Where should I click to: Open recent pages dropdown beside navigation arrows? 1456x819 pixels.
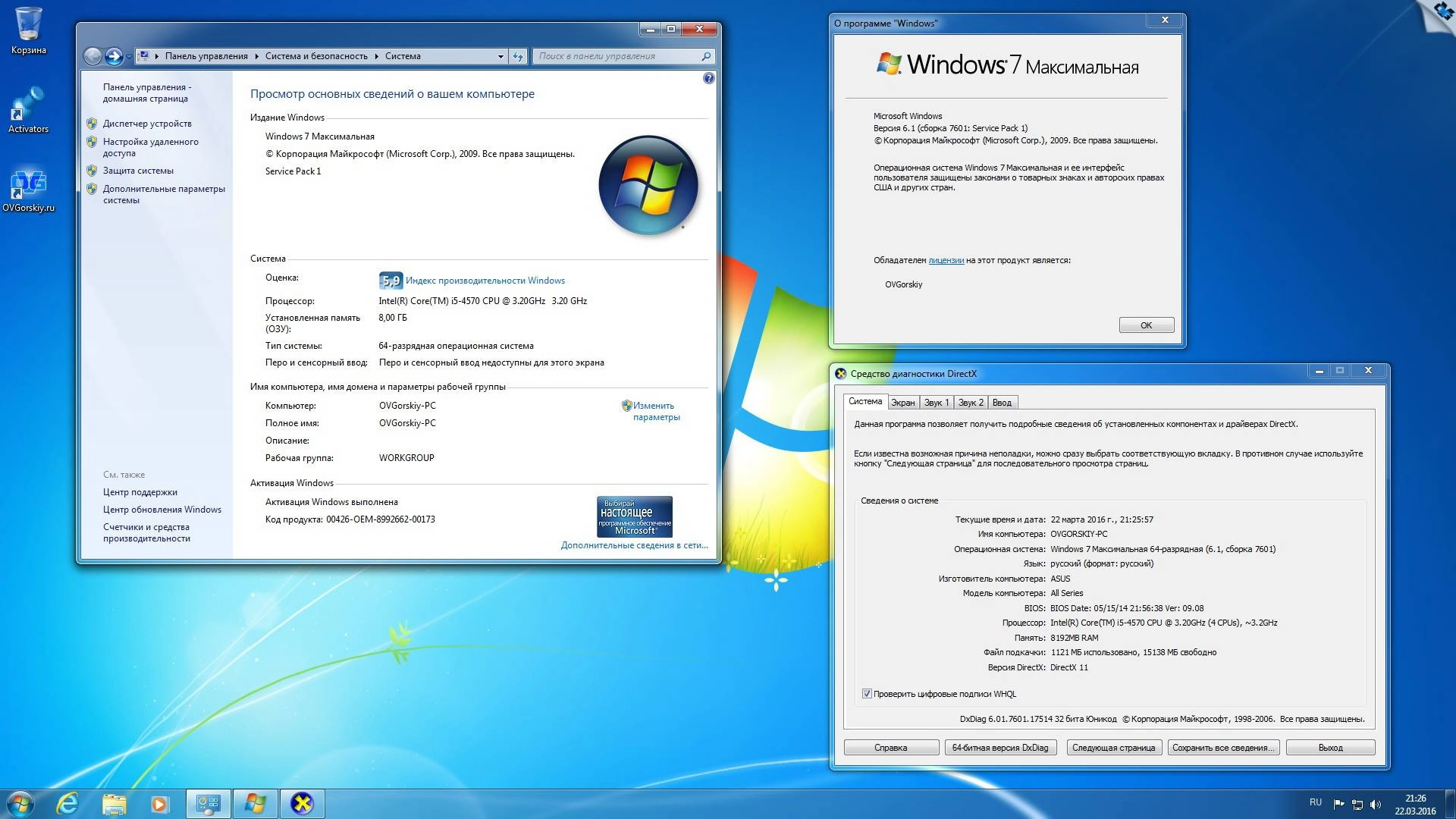pyautogui.click(x=129, y=56)
